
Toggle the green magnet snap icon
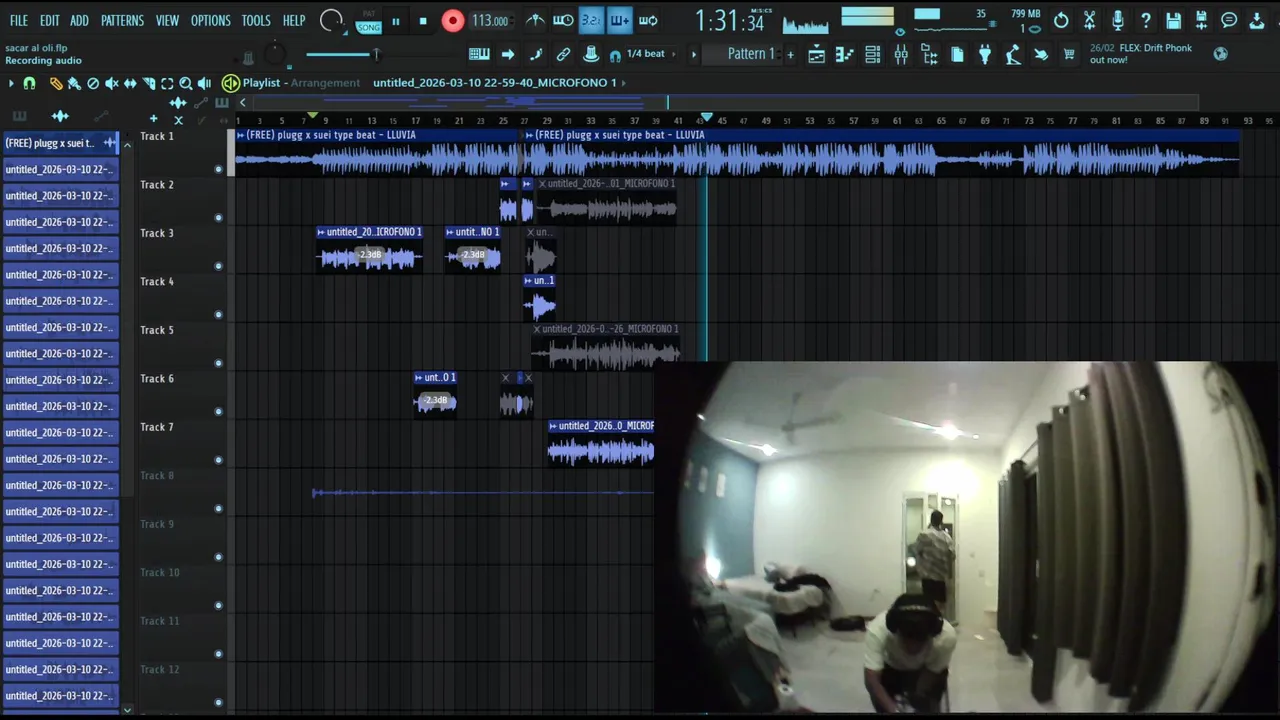(30, 84)
